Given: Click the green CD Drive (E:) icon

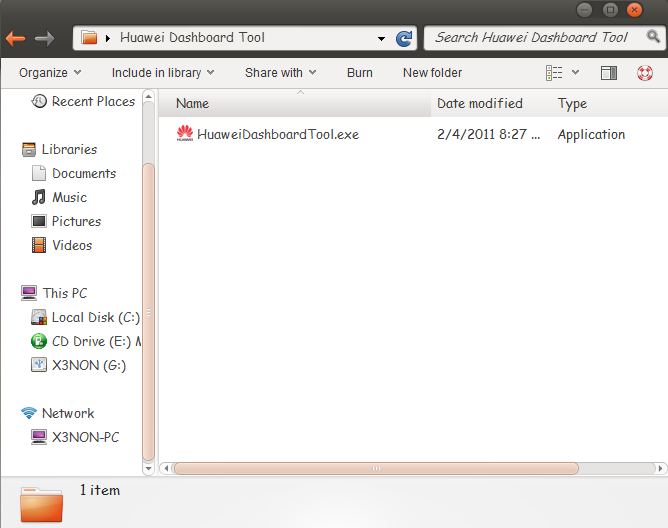Looking at the screenshot, I should [39, 341].
